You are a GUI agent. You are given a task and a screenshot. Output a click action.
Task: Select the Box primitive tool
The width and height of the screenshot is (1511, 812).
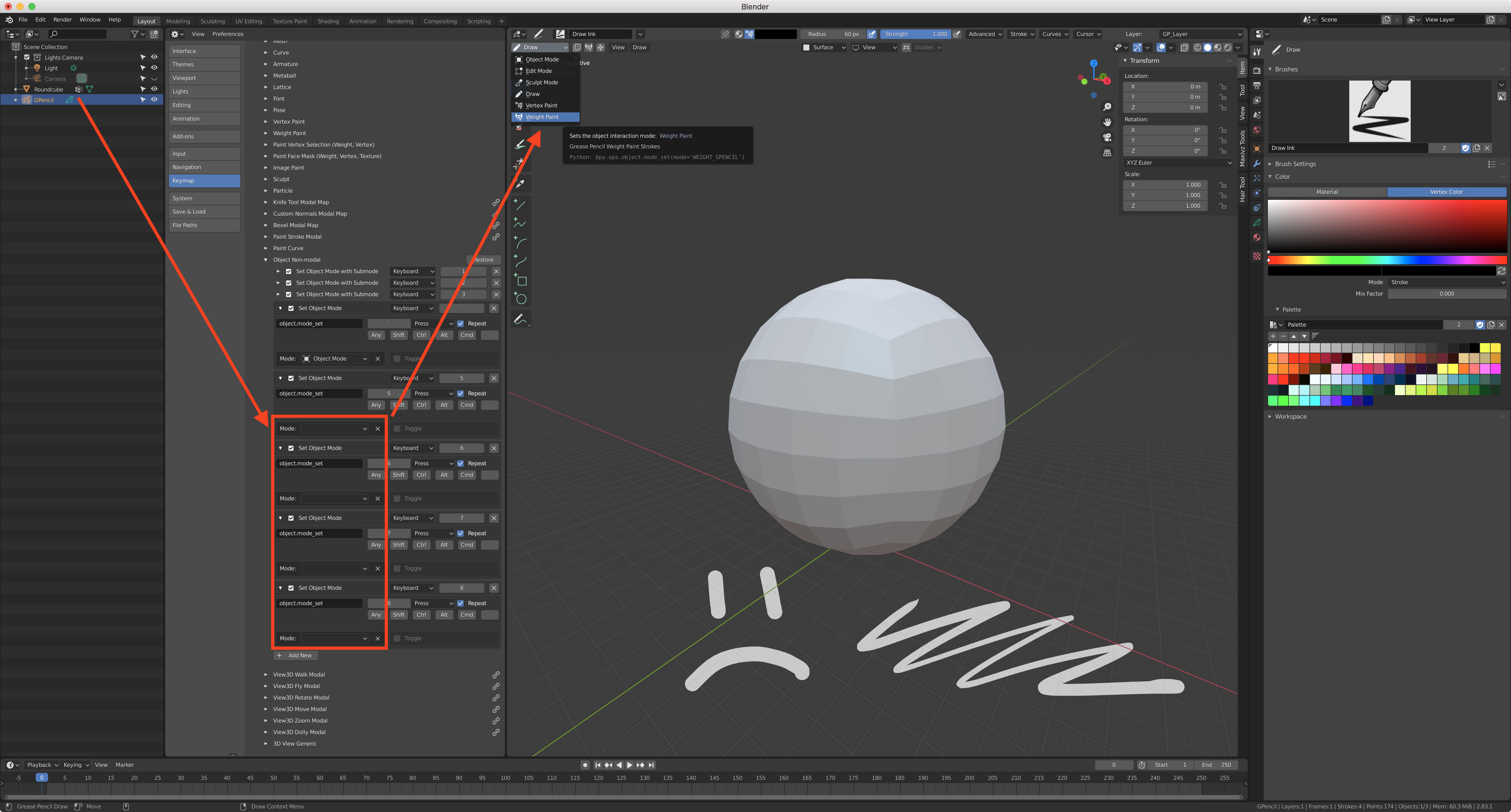pyautogui.click(x=520, y=280)
